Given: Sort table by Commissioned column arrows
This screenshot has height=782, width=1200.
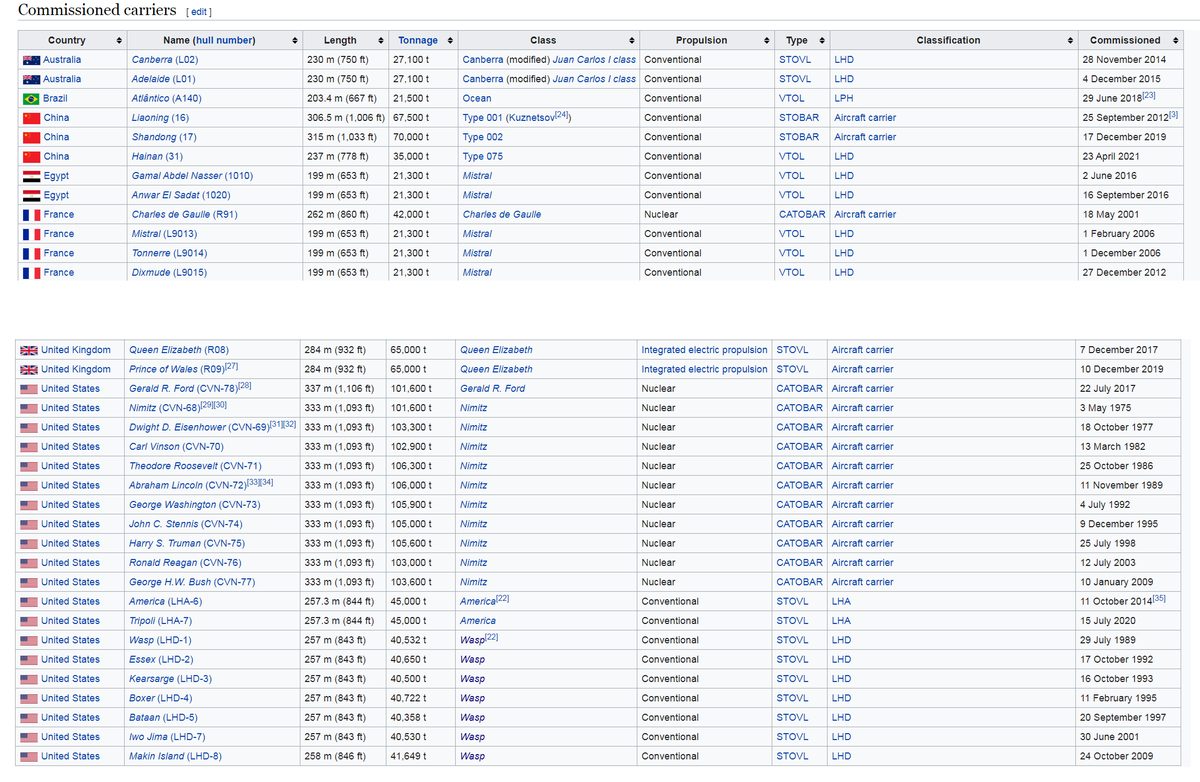Looking at the screenshot, I should click(1175, 40).
